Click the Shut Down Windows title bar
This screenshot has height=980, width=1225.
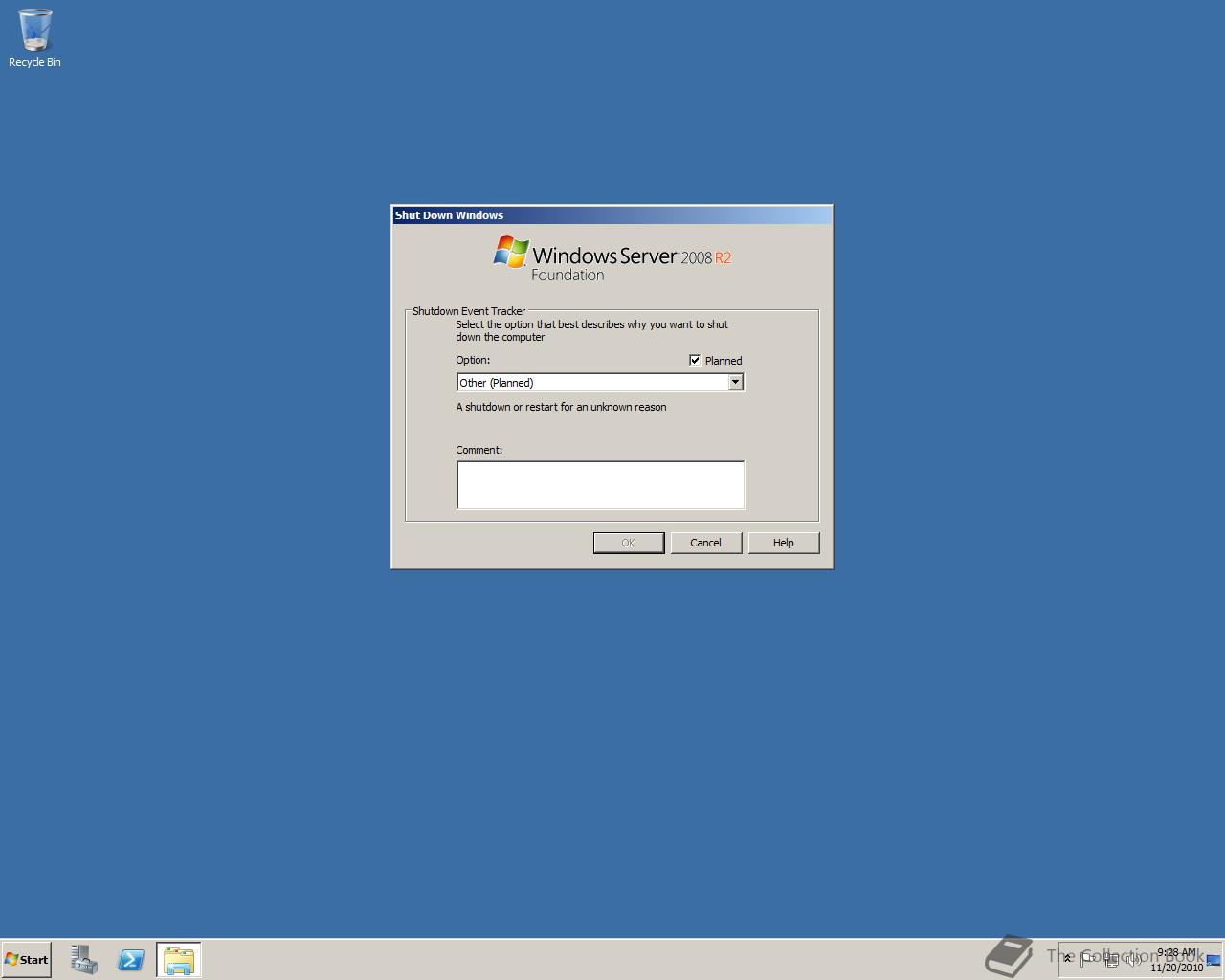tap(612, 215)
